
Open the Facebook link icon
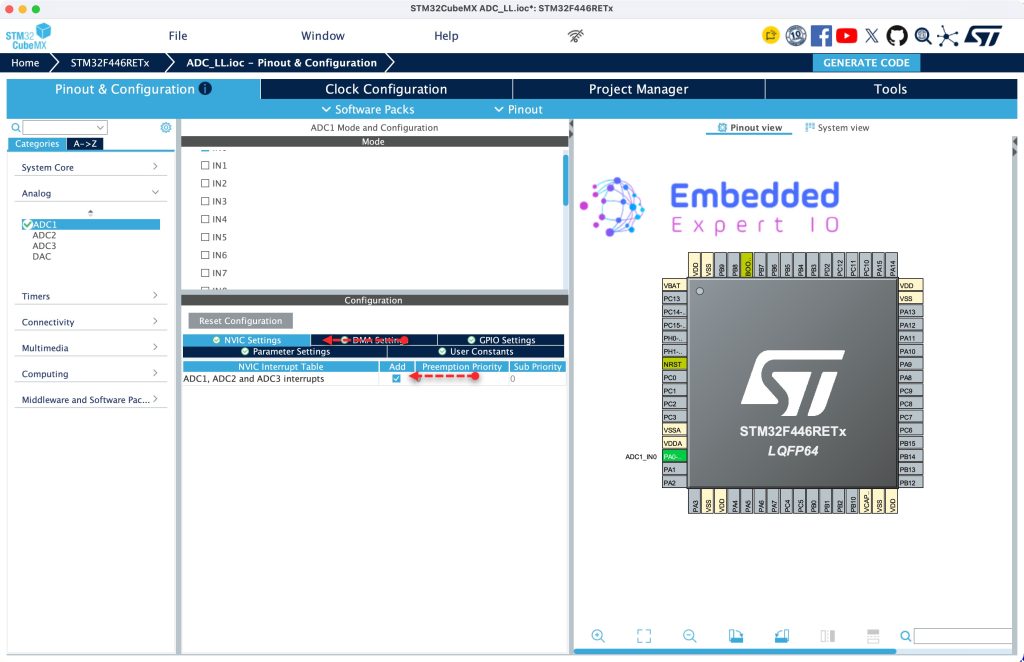tap(821, 36)
